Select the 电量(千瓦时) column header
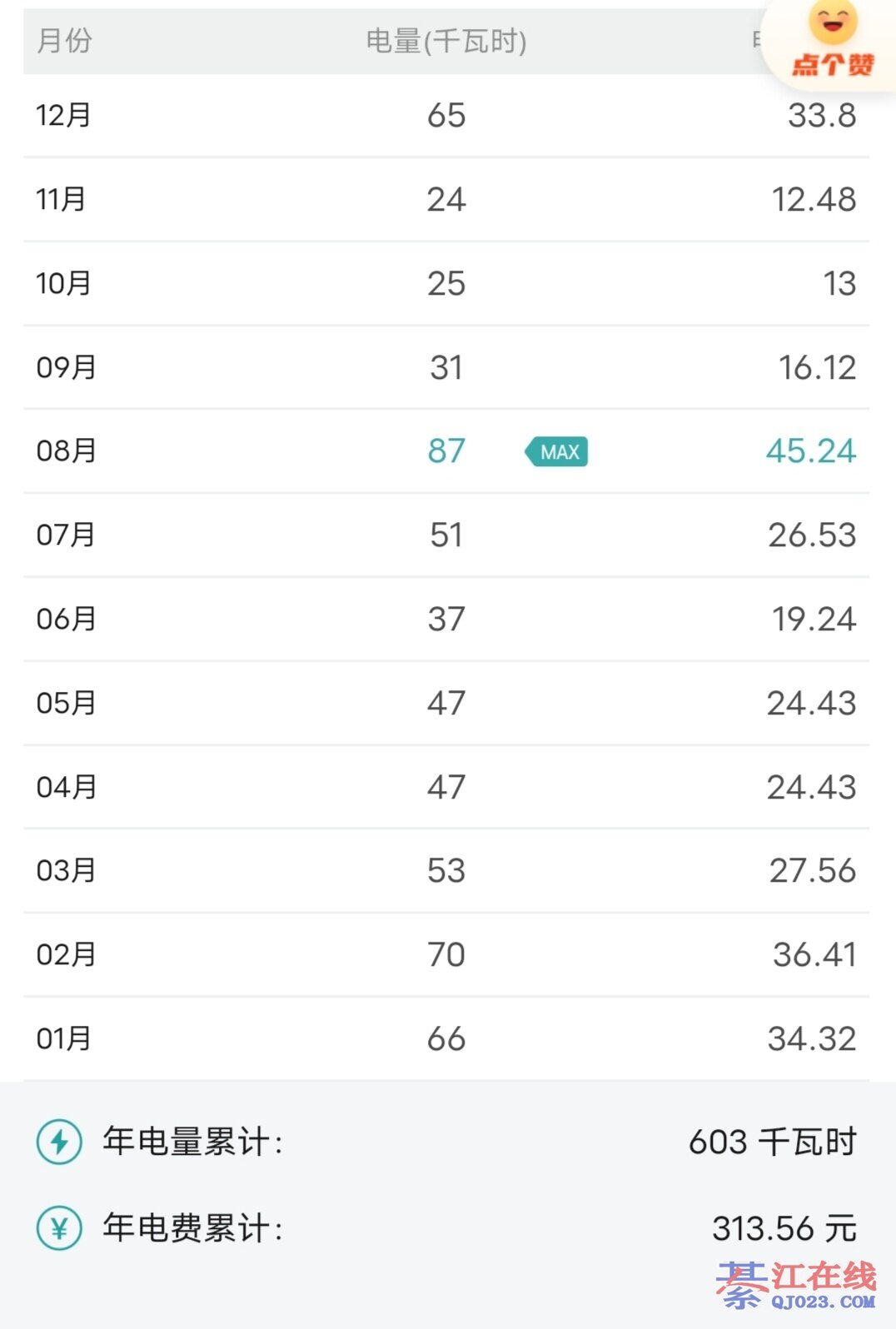Screen dimensions: 896x1329 click(x=446, y=41)
